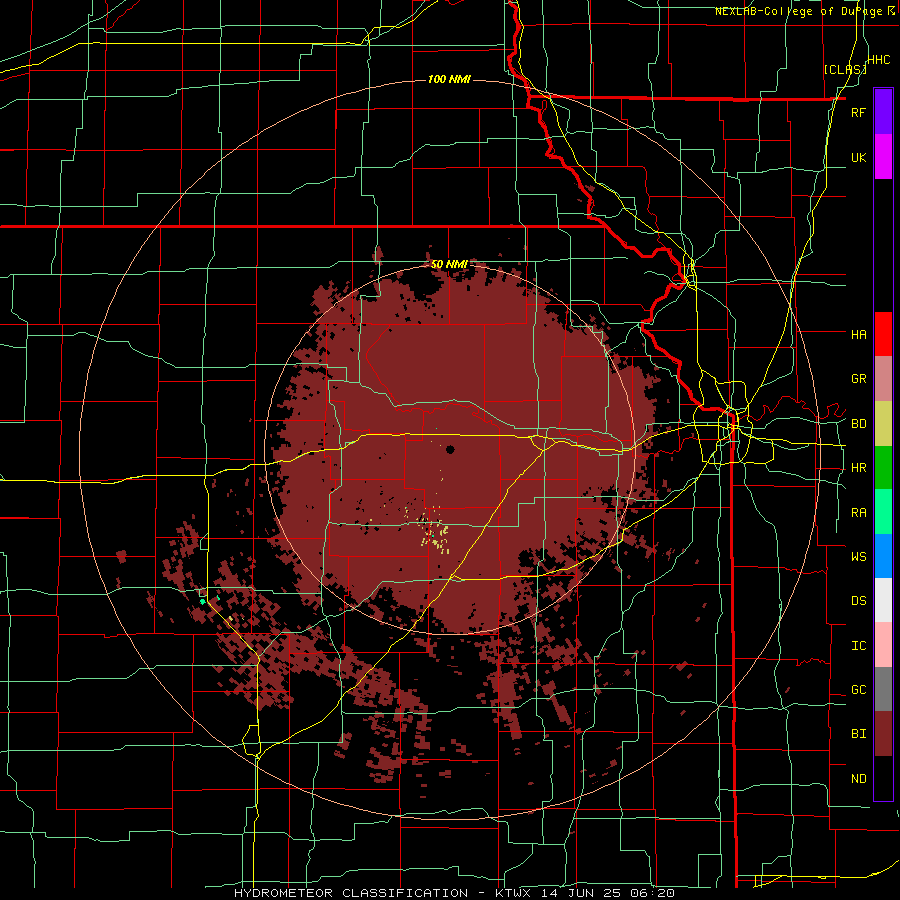The image size is (900, 900).
Task: Click the NEXLAB-College of DuPage credit text
Action: (805, 11)
